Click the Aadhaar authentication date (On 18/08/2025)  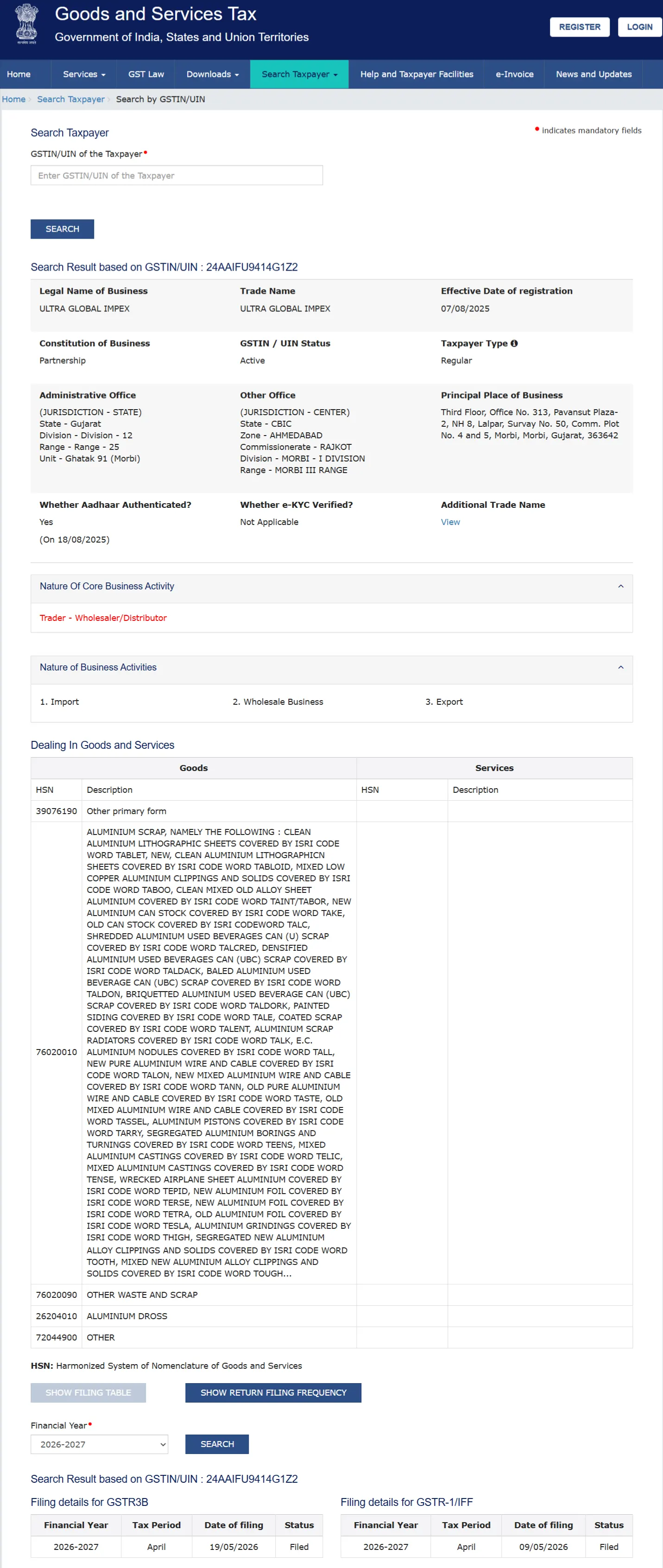(x=74, y=539)
